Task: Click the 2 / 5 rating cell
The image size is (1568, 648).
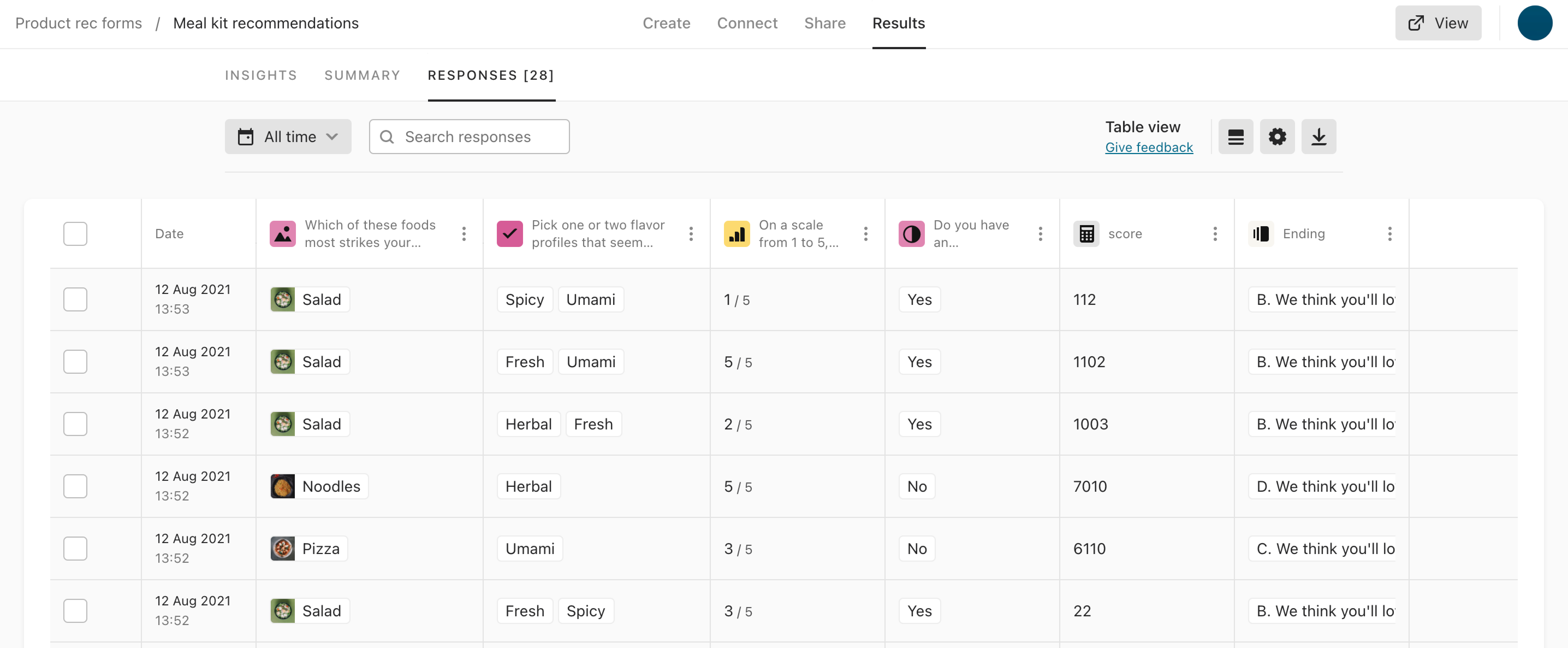Action: 738,425
